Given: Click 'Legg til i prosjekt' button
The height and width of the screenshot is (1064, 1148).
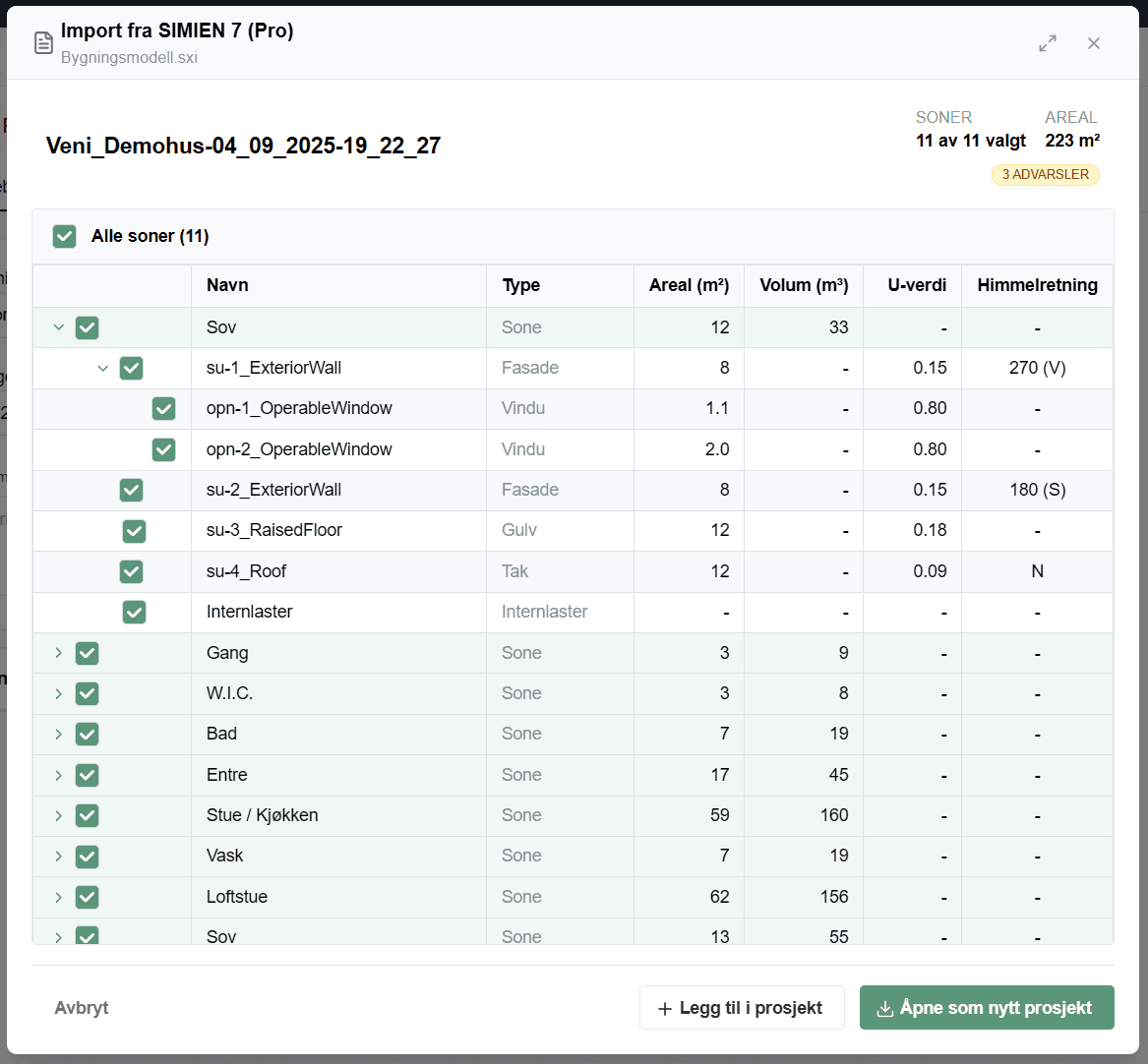Looking at the screenshot, I should [742, 1008].
